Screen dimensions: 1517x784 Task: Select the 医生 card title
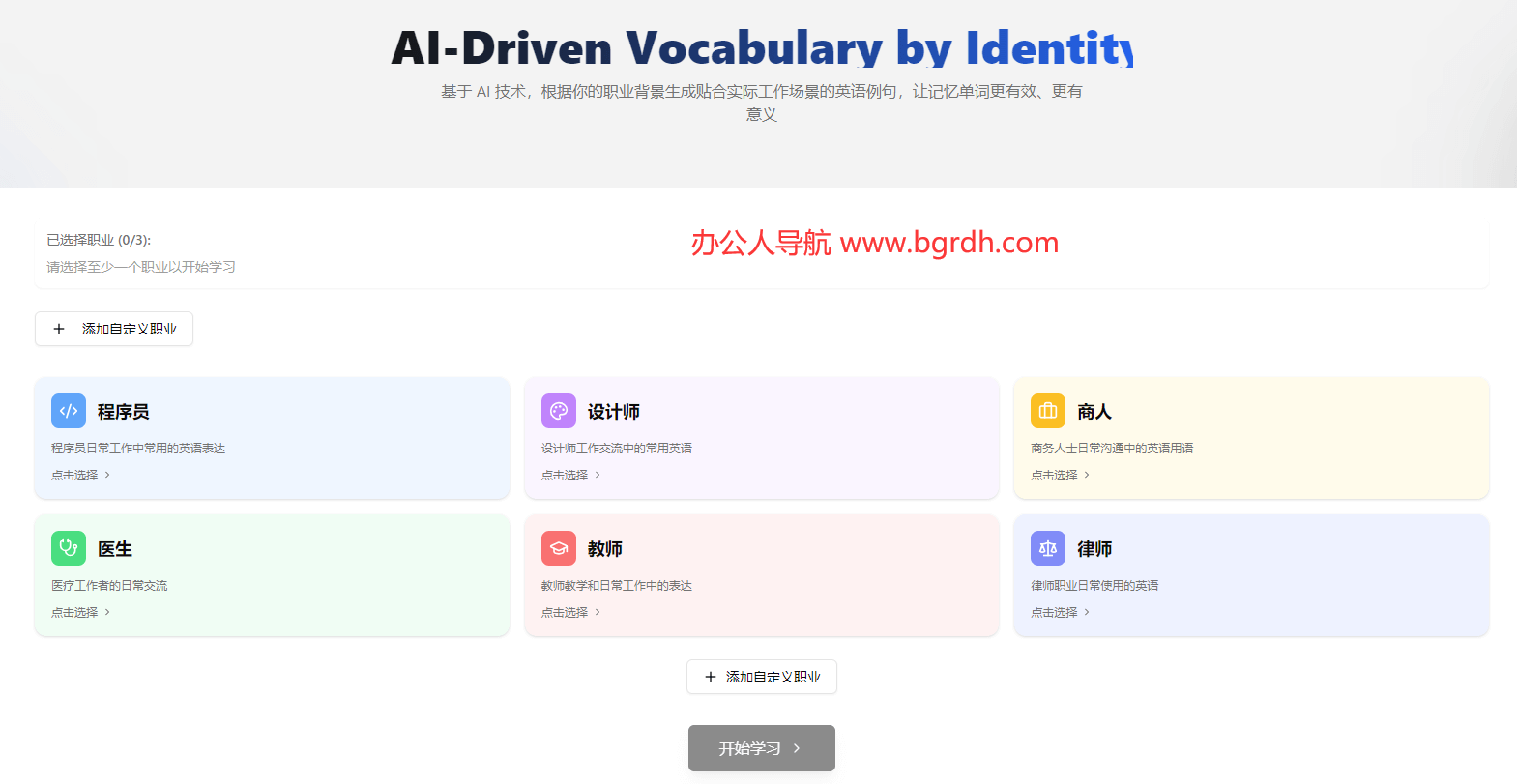tap(115, 549)
